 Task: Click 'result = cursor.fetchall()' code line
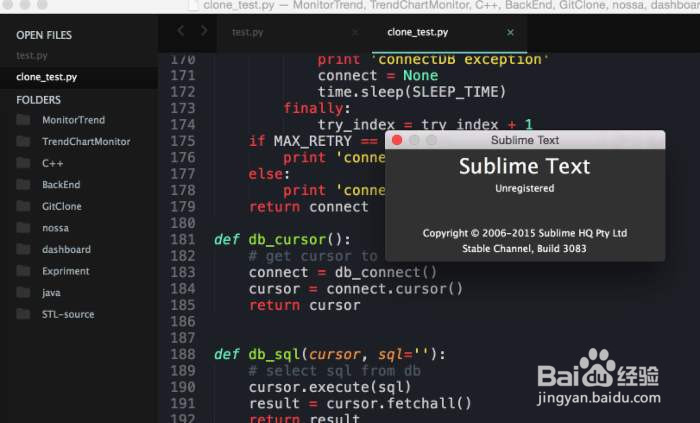[x=360, y=403]
